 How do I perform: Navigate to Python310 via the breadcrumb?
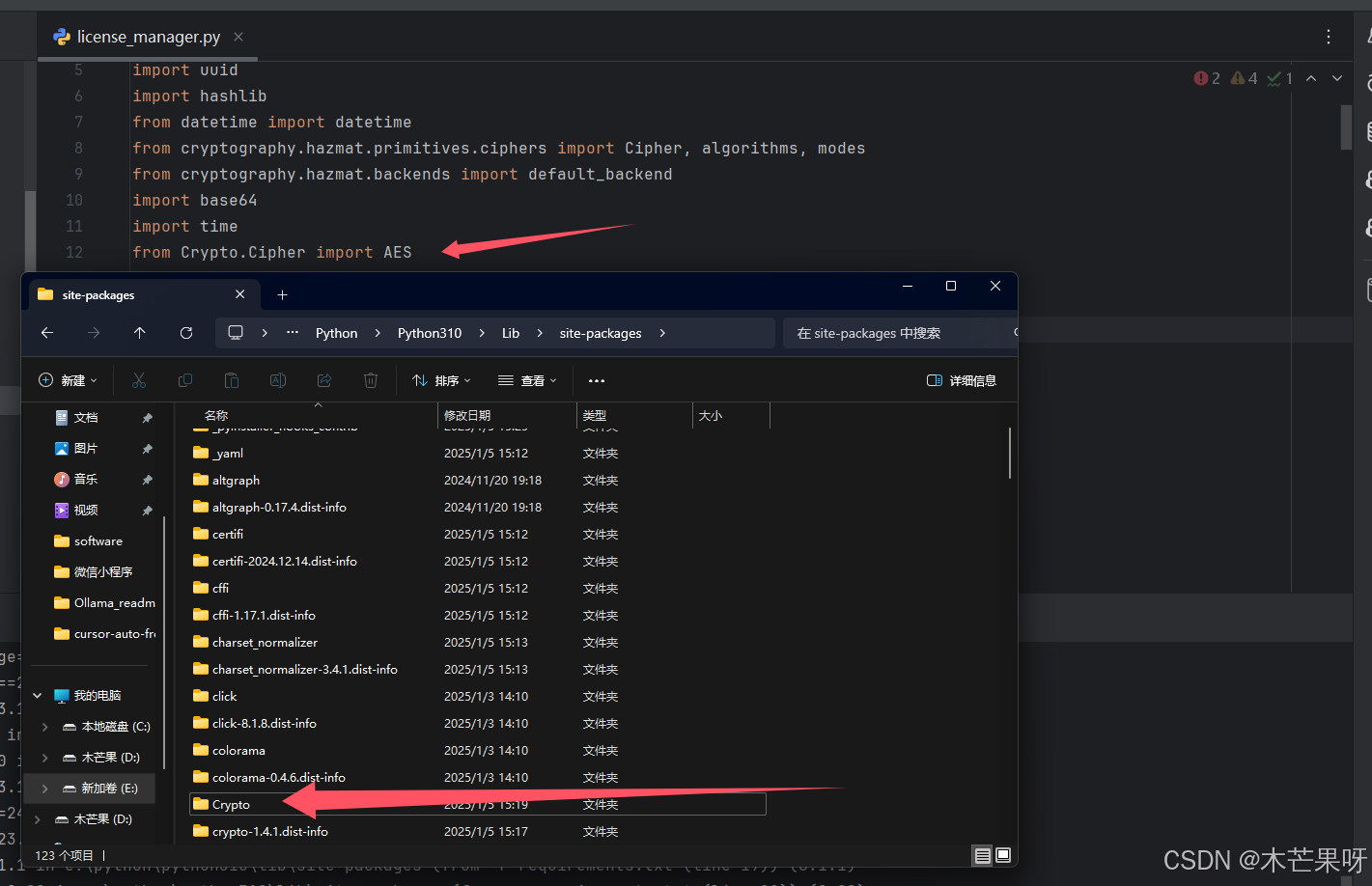click(429, 333)
